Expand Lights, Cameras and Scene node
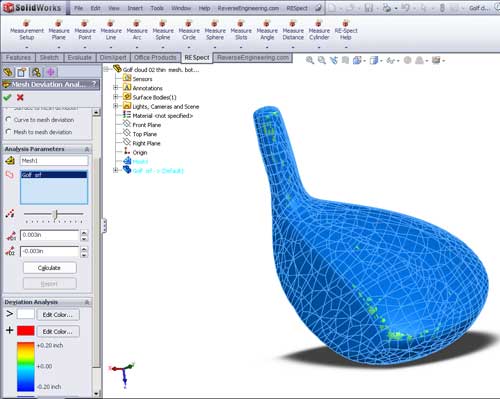The height and width of the screenshot is (399, 500). [x=115, y=106]
